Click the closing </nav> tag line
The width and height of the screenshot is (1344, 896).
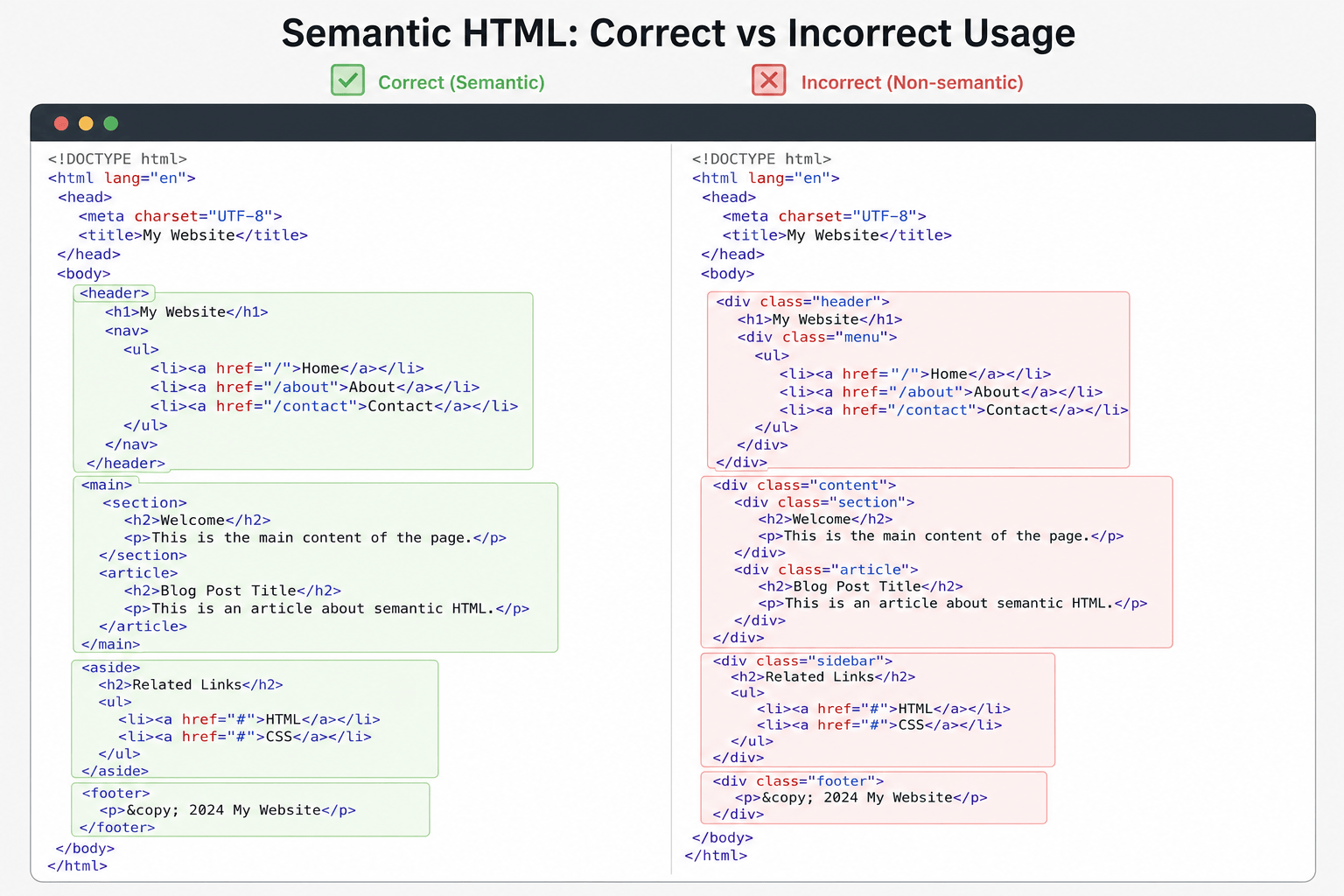(x=131, y=444)
